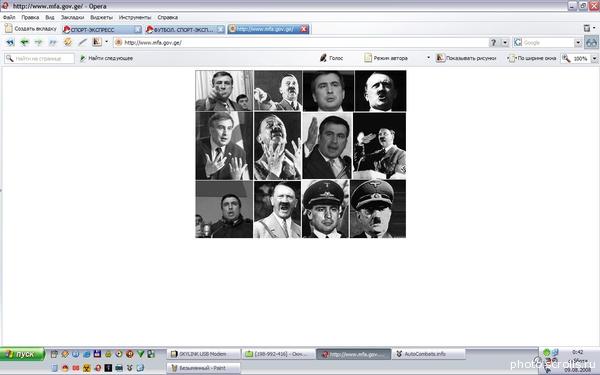
Task: Open the Инструменты menu
Action: click(x=135, y=17)
